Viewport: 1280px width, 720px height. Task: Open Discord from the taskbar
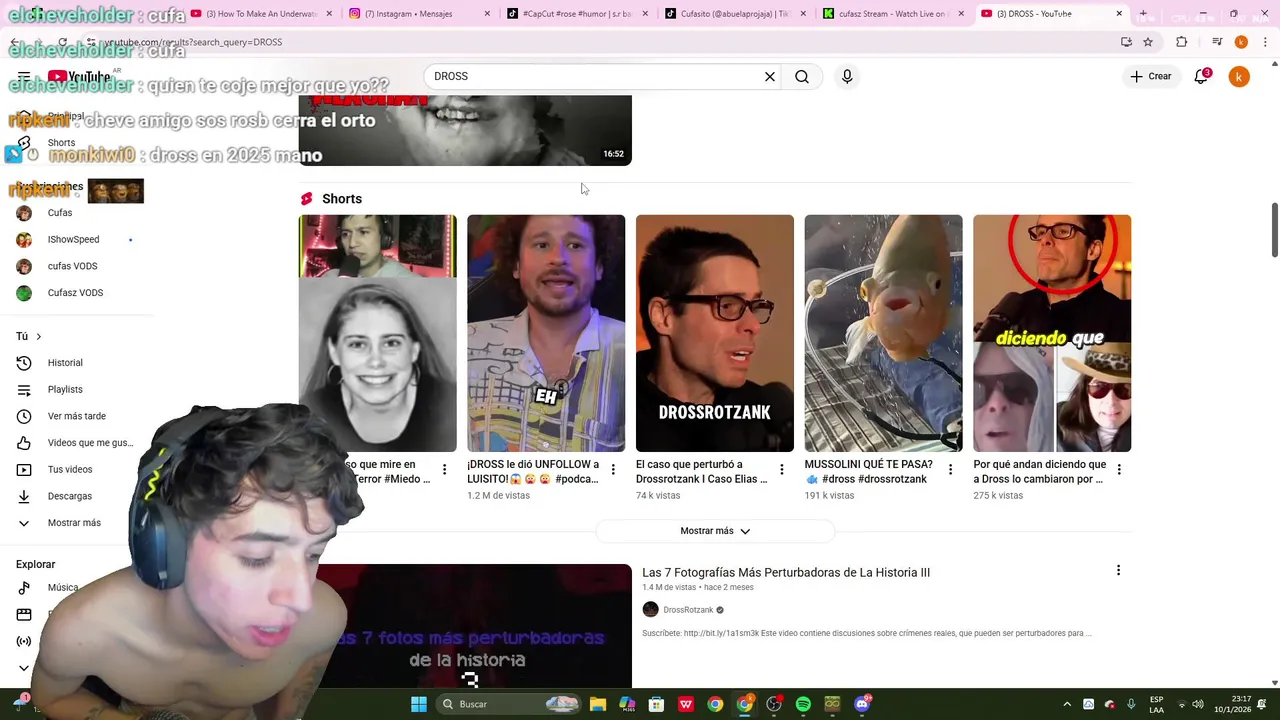pos(862,704)
